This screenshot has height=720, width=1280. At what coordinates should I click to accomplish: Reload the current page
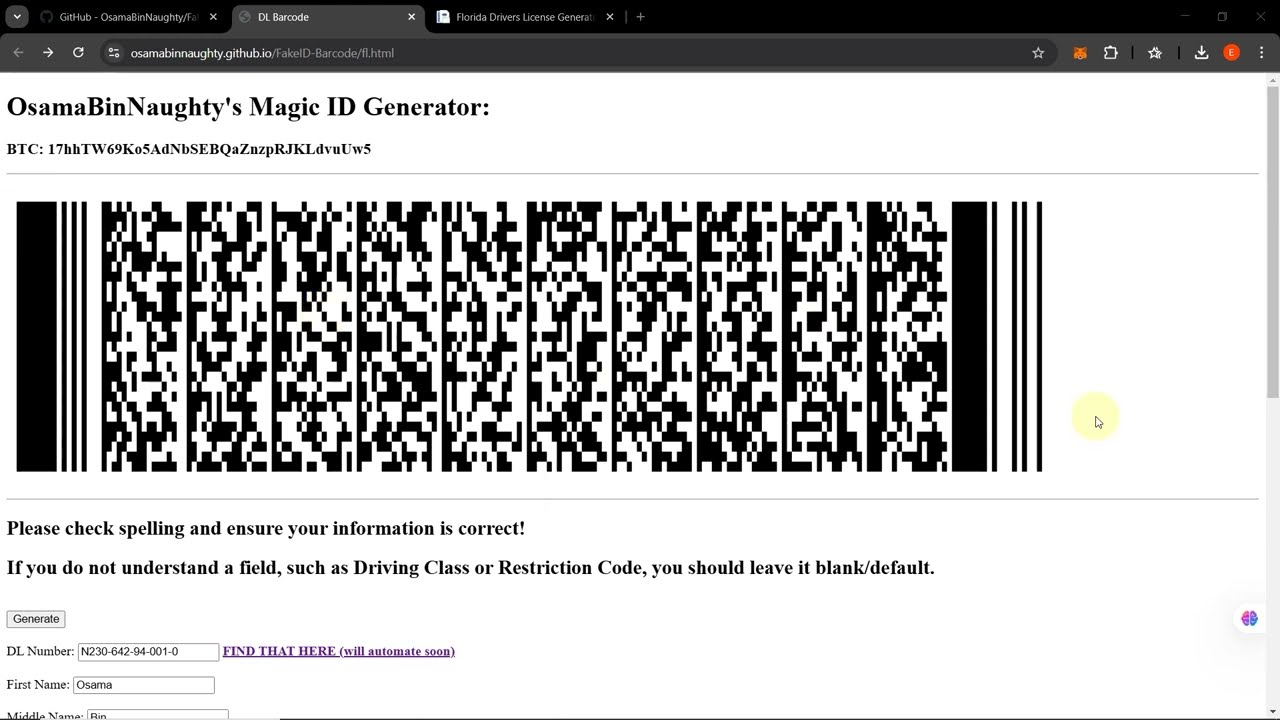point(78,53)
